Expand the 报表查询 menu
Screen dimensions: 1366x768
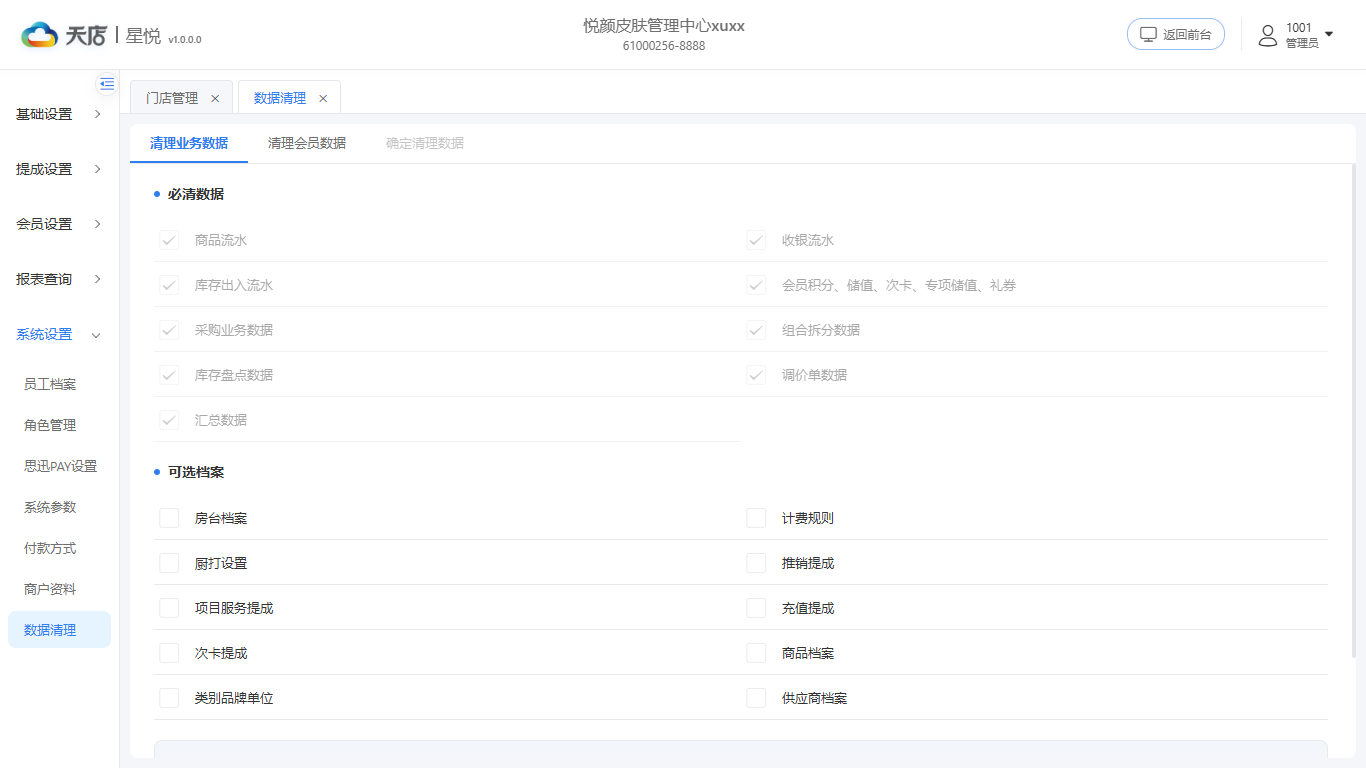[60, 279]
